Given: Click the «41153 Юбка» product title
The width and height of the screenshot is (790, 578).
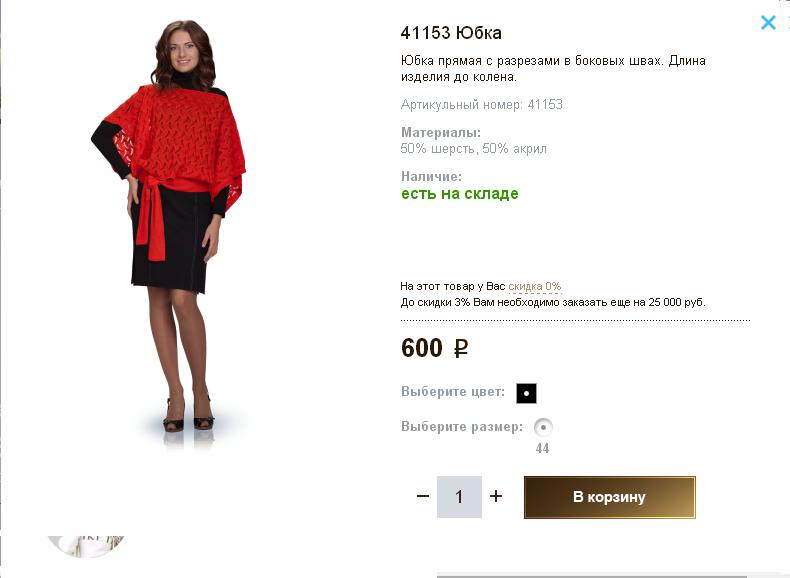Looking at the screenshot, I should point(451,32).
